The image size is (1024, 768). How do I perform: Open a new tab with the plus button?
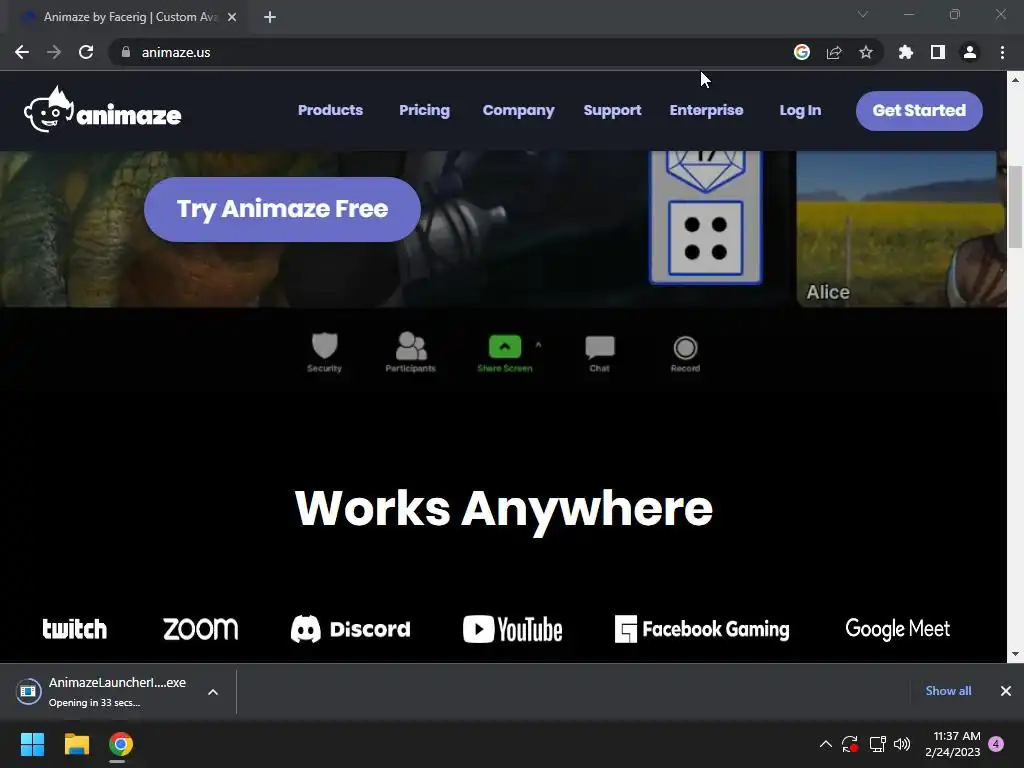click(270, 17)
